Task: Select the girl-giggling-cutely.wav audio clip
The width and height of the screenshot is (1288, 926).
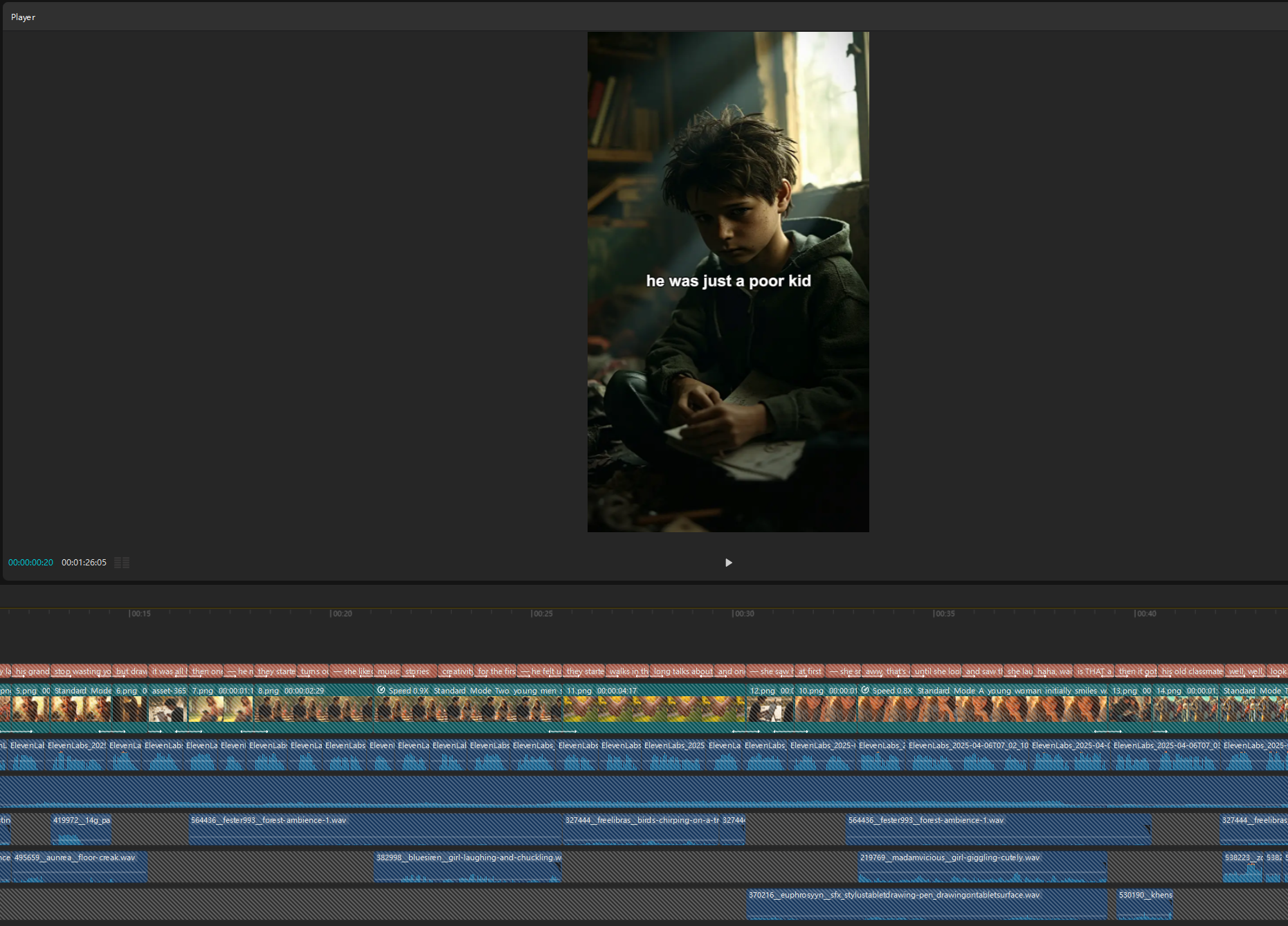Action: (x=982, y=866)
